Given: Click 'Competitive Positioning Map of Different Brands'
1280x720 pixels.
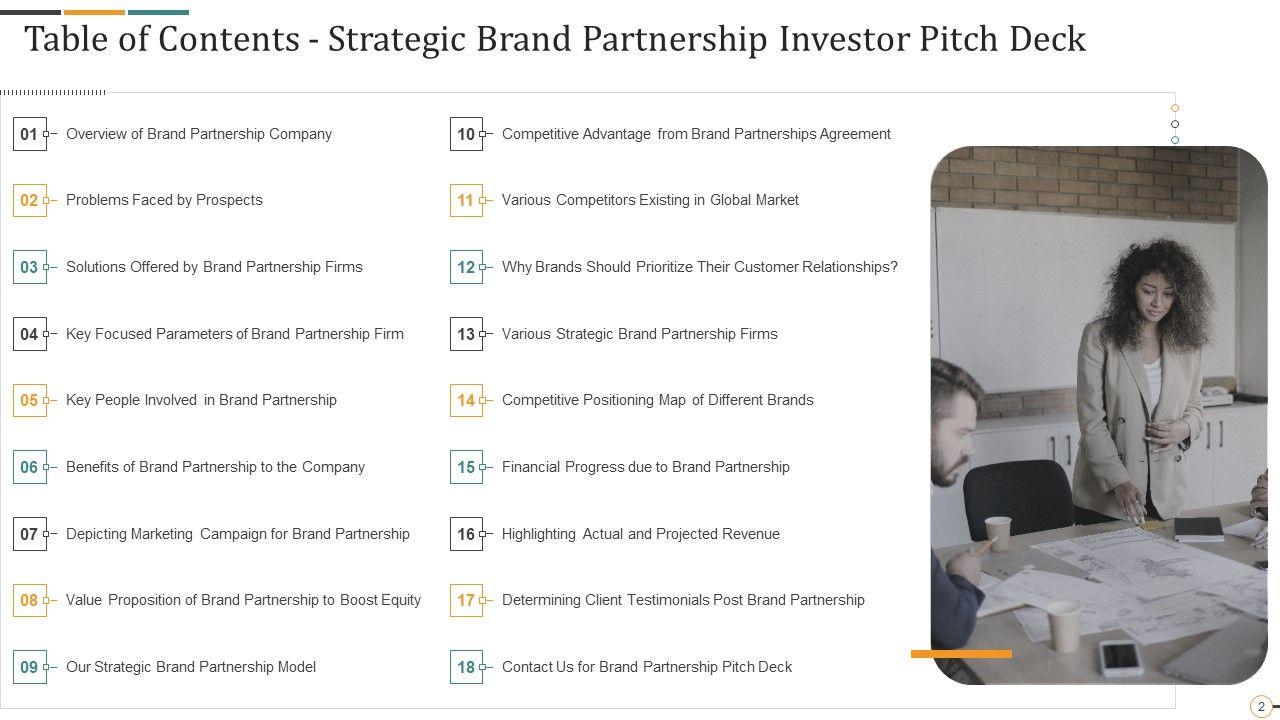Looking at the screenshot, I should pyautogui.click(x=658, y=400).
